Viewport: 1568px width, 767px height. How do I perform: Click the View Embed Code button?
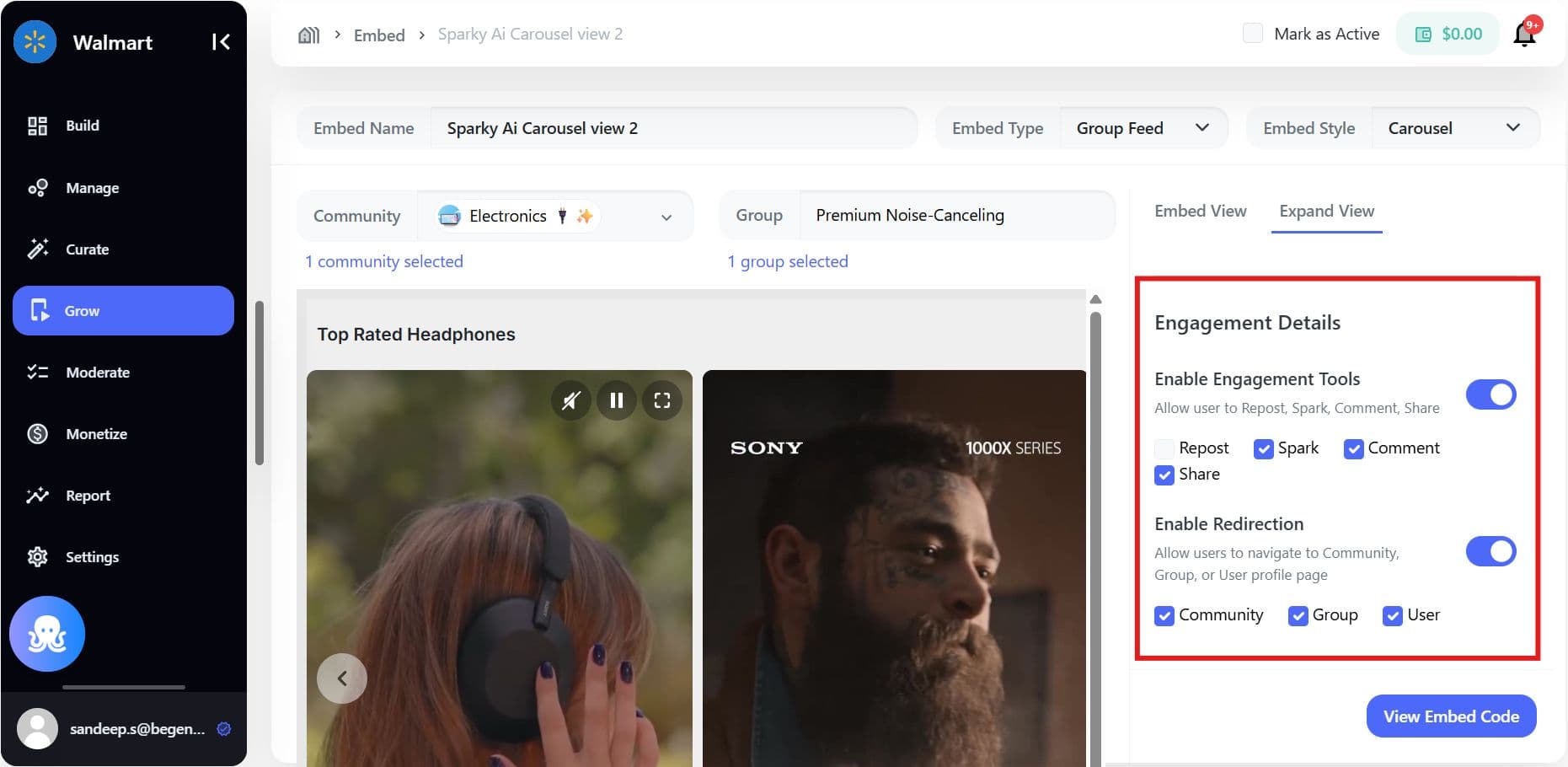pos(1451,716)
